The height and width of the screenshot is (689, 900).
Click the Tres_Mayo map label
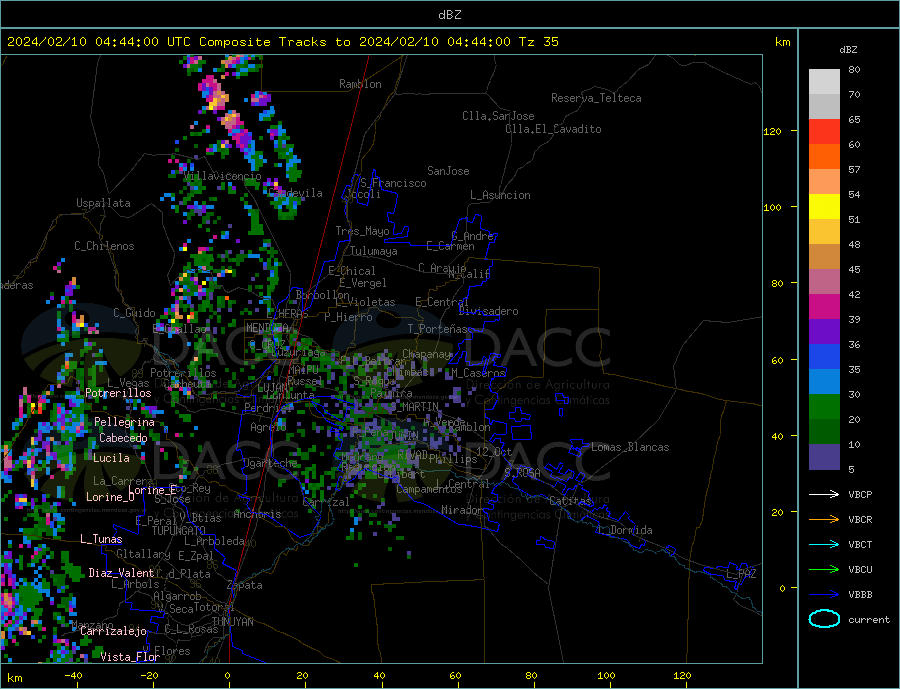click(362, 231)
